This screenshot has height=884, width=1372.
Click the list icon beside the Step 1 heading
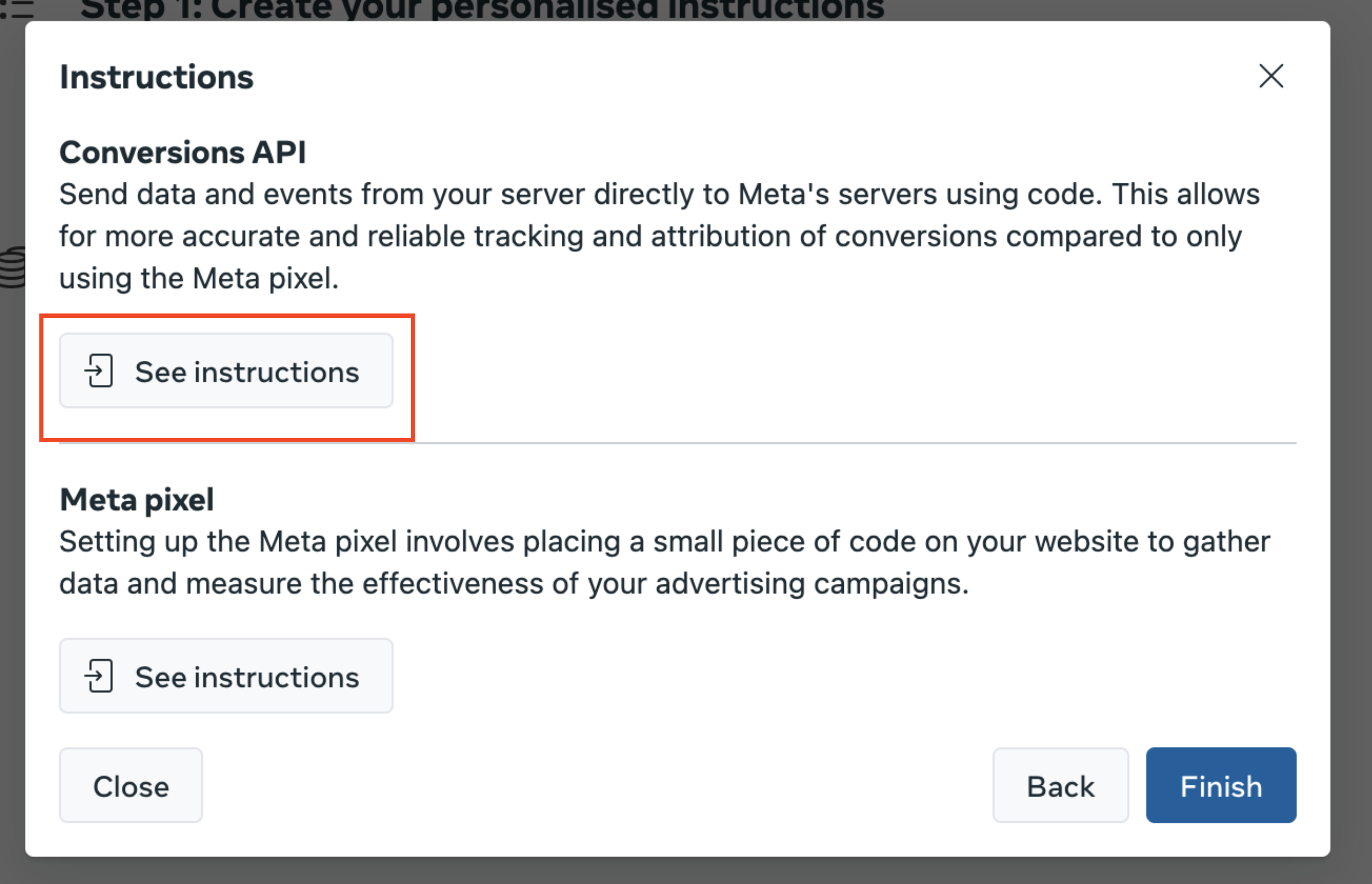pyautogui.click(x=17, y=8)
